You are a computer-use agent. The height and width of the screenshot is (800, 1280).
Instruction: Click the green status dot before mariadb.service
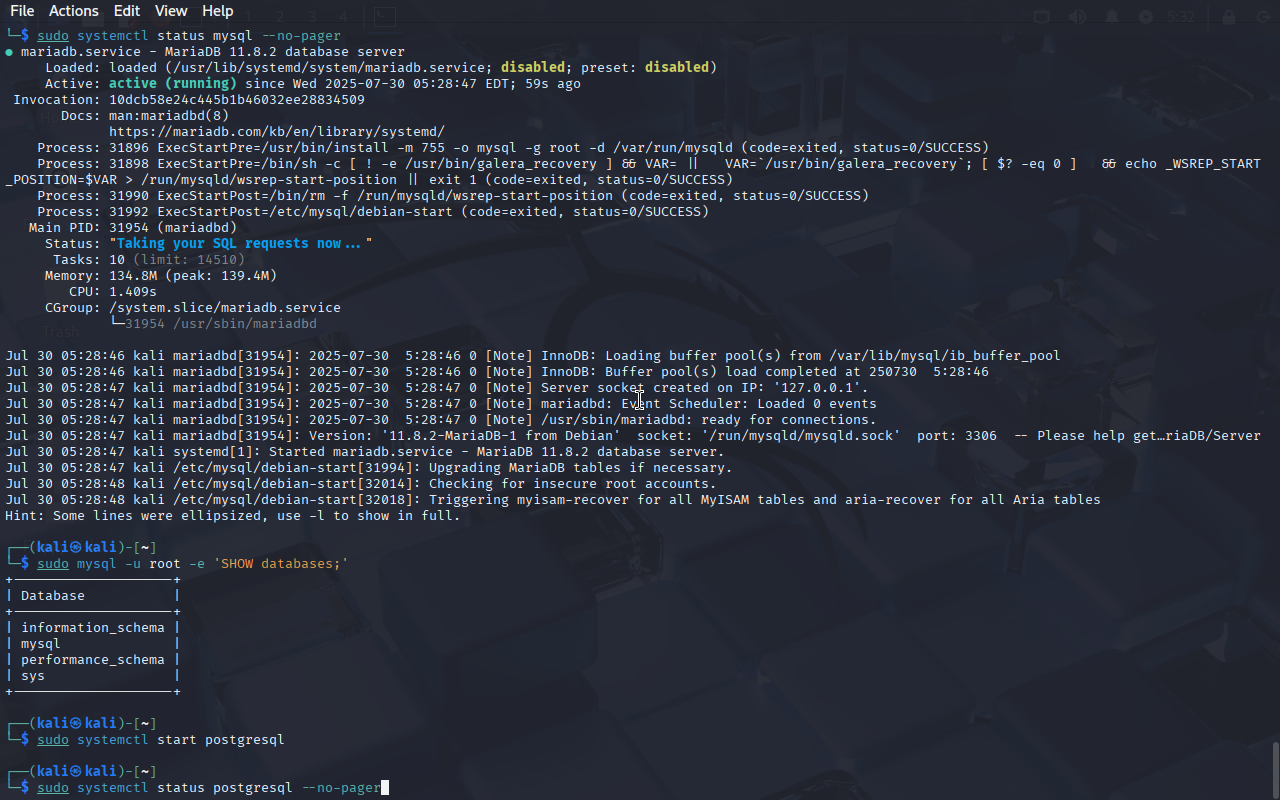point(9,52)
